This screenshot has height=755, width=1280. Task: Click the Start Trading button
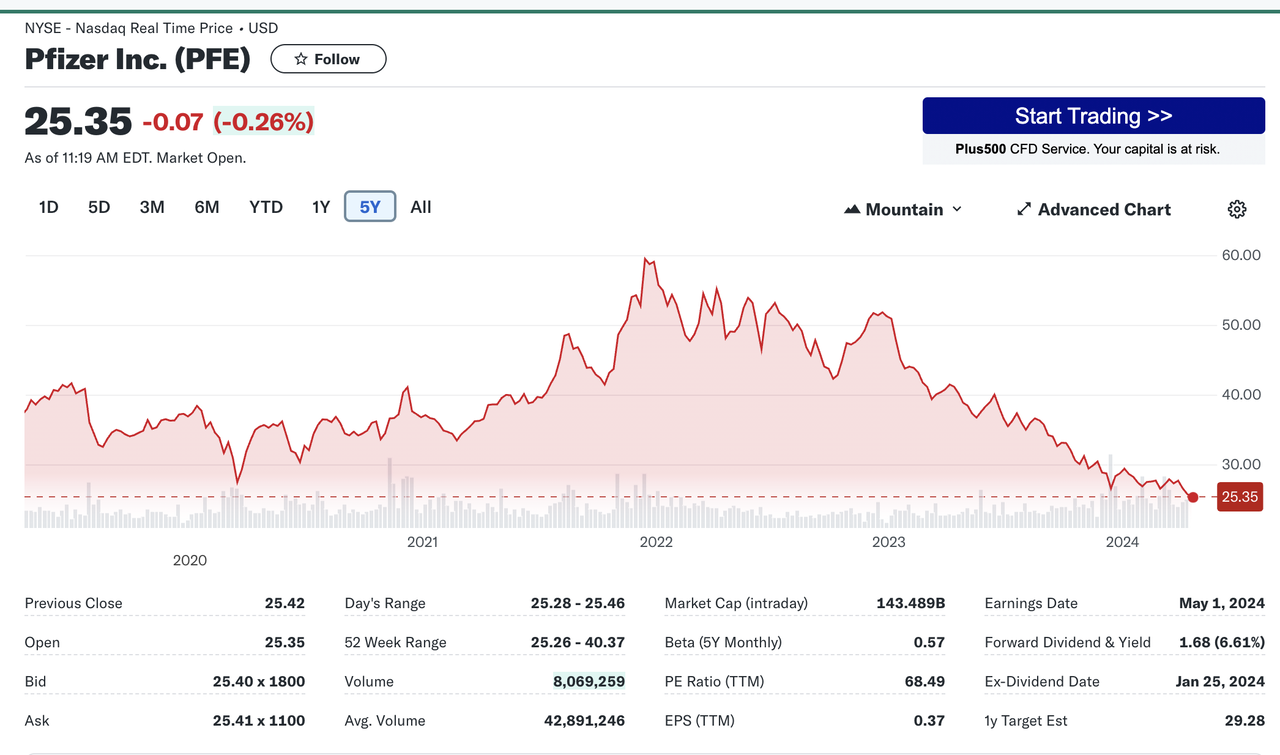coord(1093,116)
